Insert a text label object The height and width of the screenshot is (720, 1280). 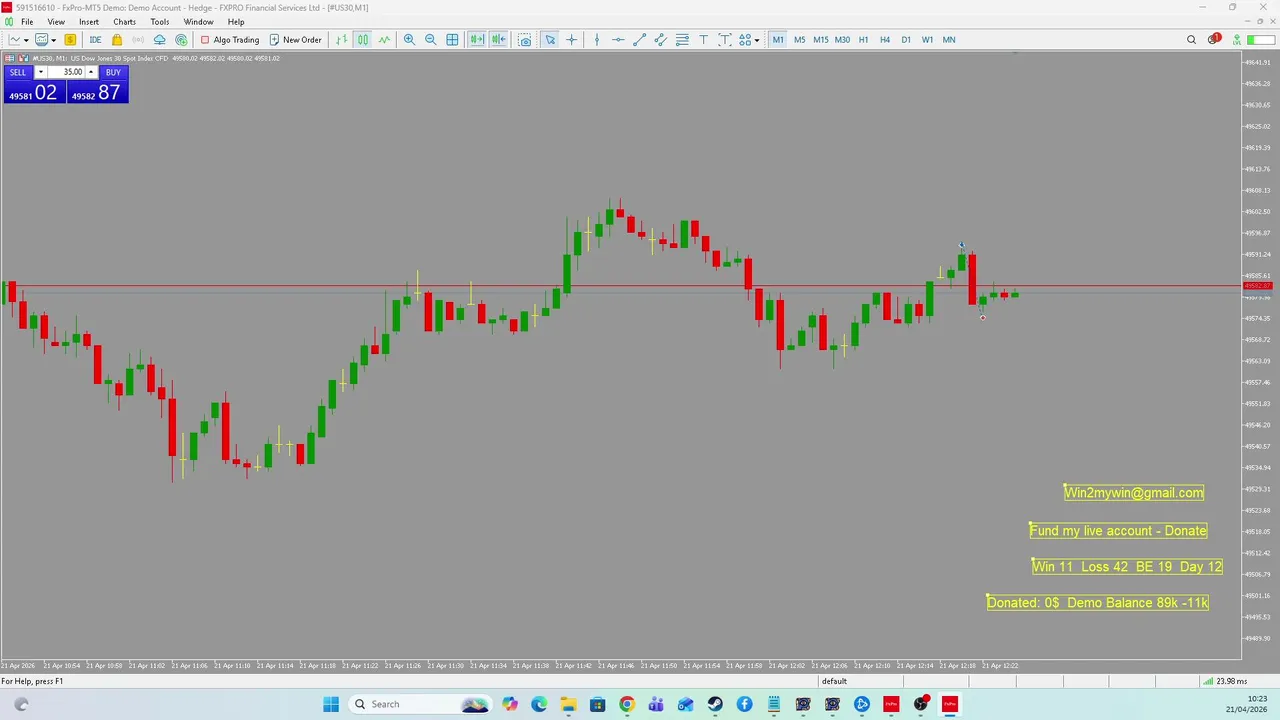pos(725,40)
